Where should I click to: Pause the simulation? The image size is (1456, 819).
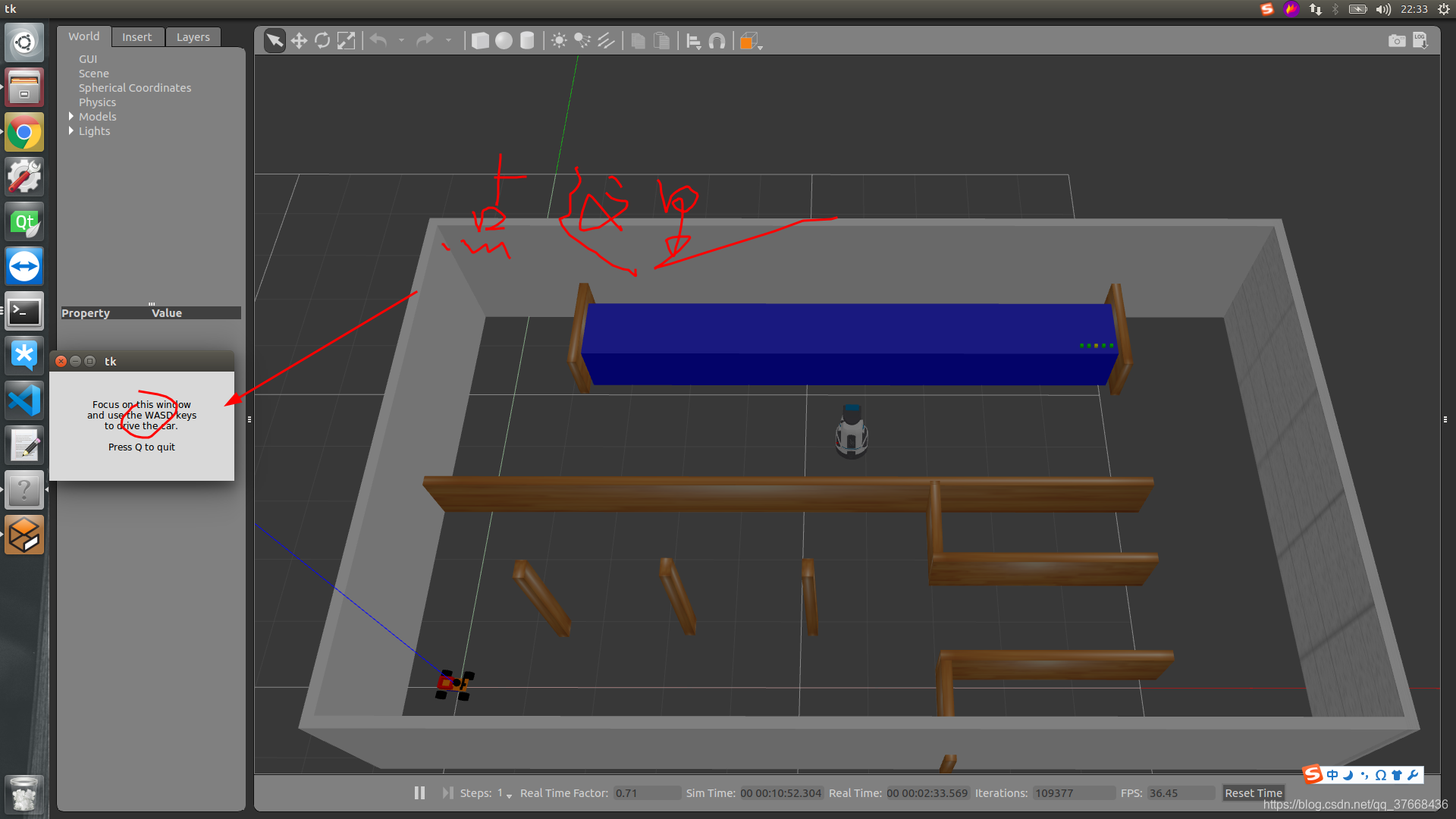(419, 792)
